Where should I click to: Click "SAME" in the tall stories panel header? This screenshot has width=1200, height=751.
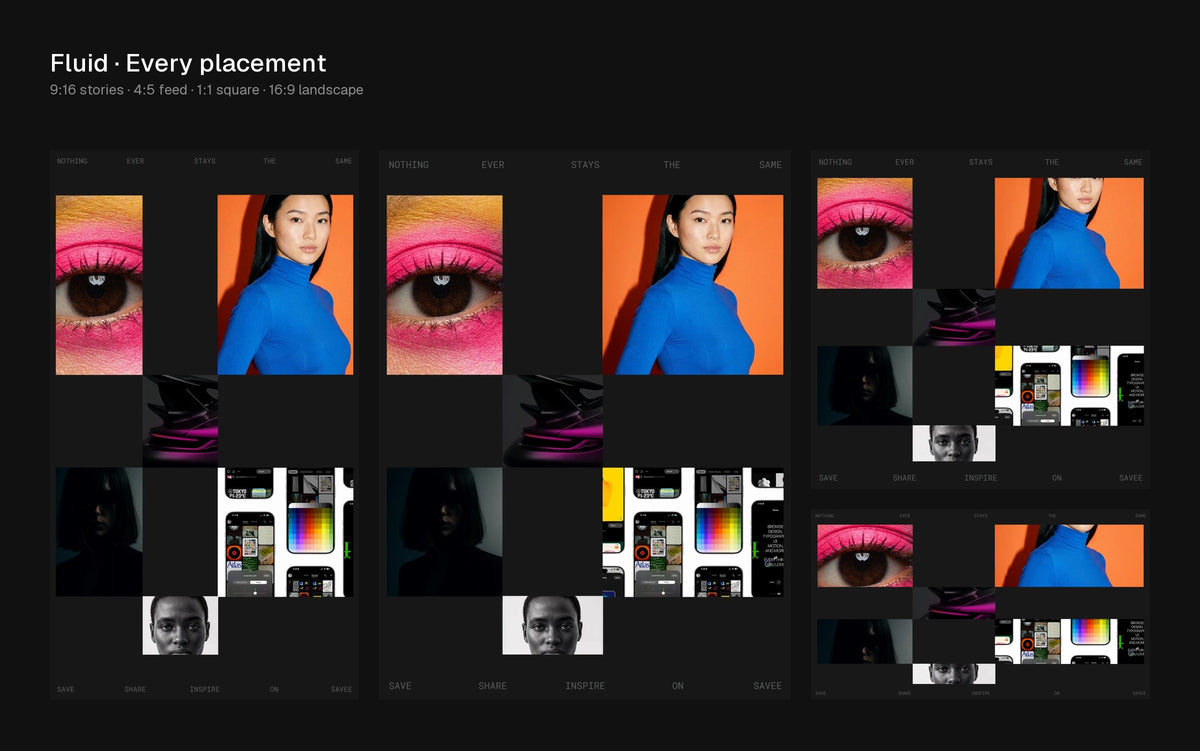(x=344, y=161)
